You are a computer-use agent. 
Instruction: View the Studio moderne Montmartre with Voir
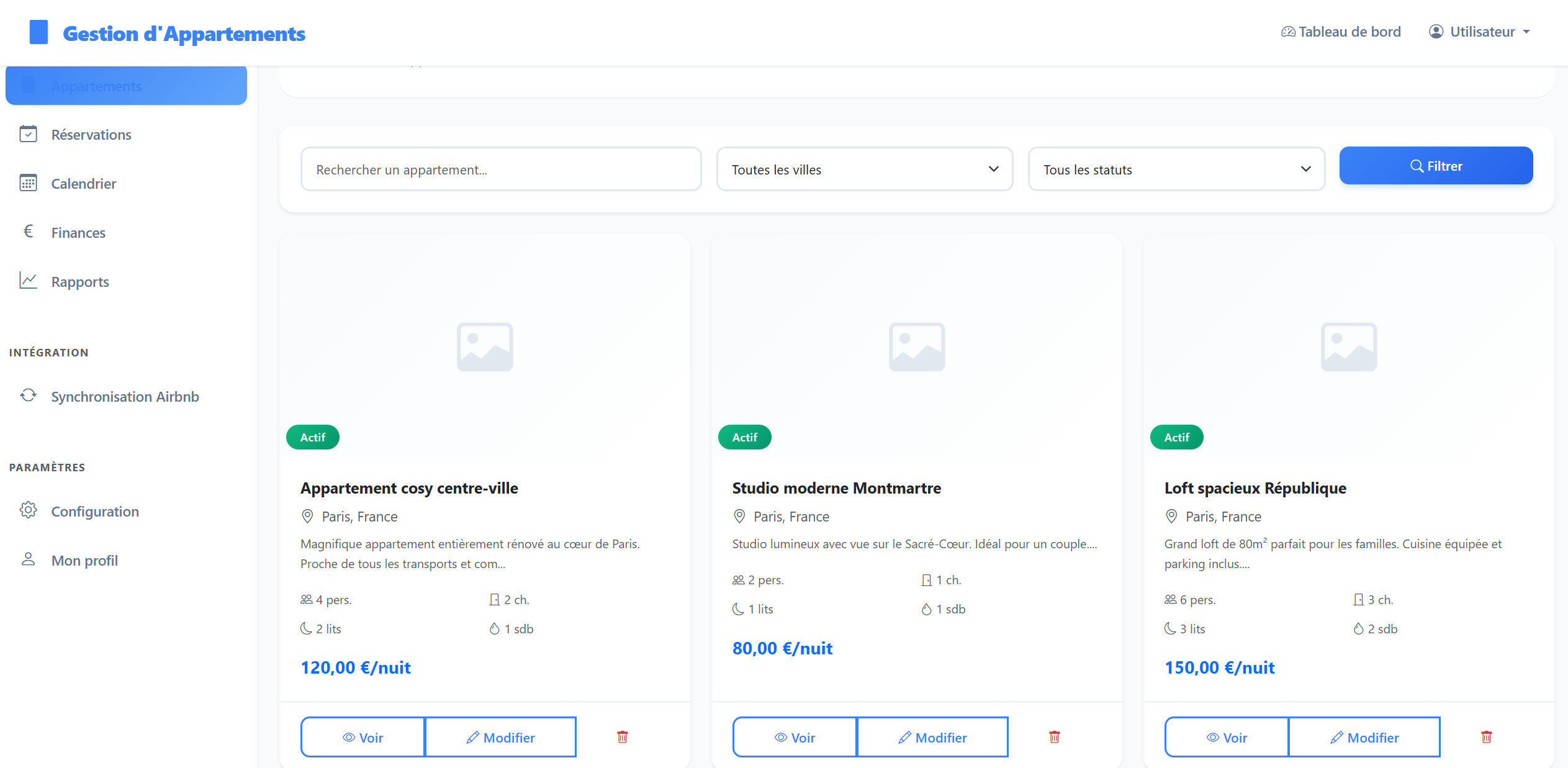click(795, 738)
